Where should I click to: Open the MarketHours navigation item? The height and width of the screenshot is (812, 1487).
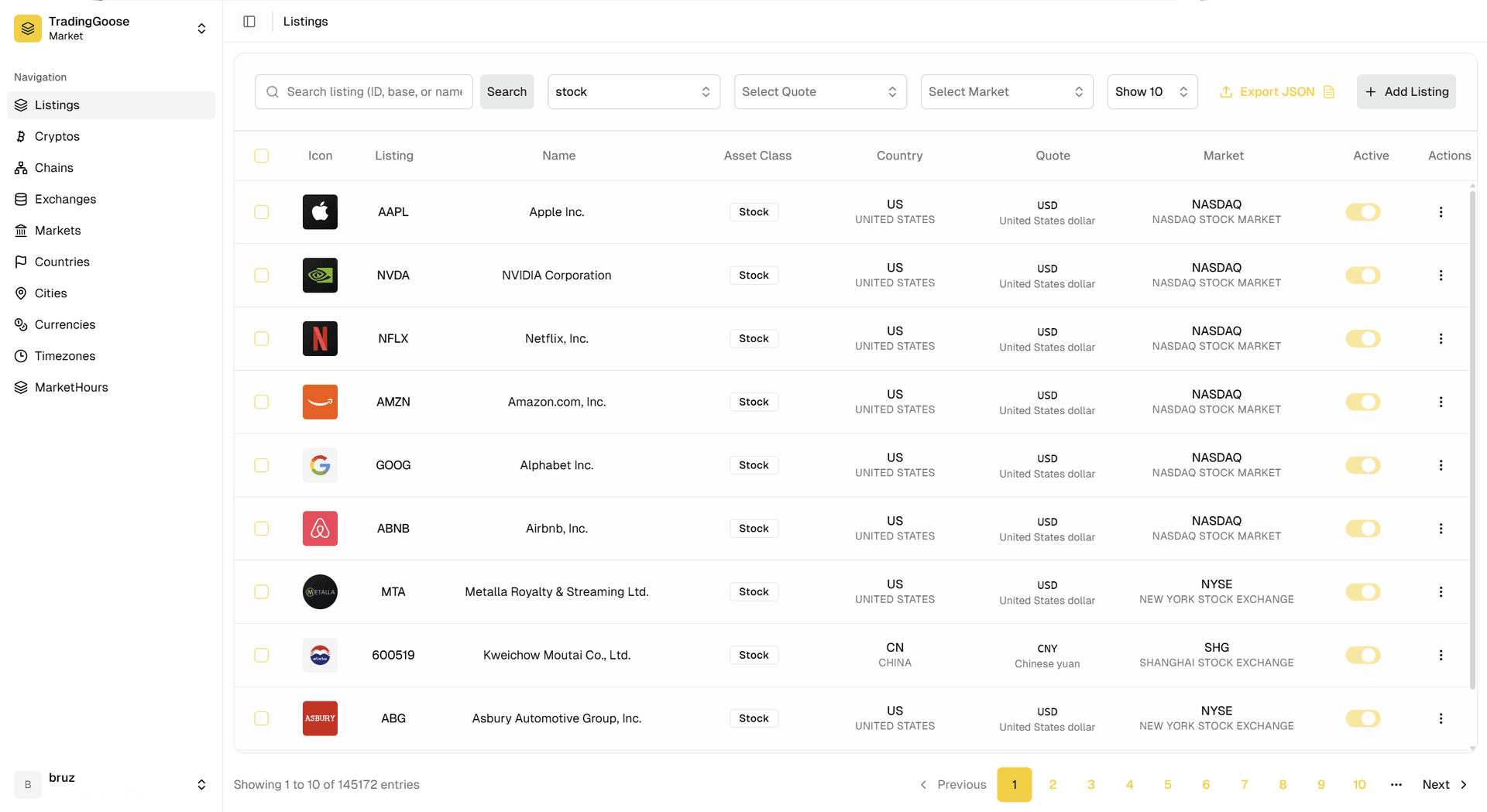tap(112, 388)
